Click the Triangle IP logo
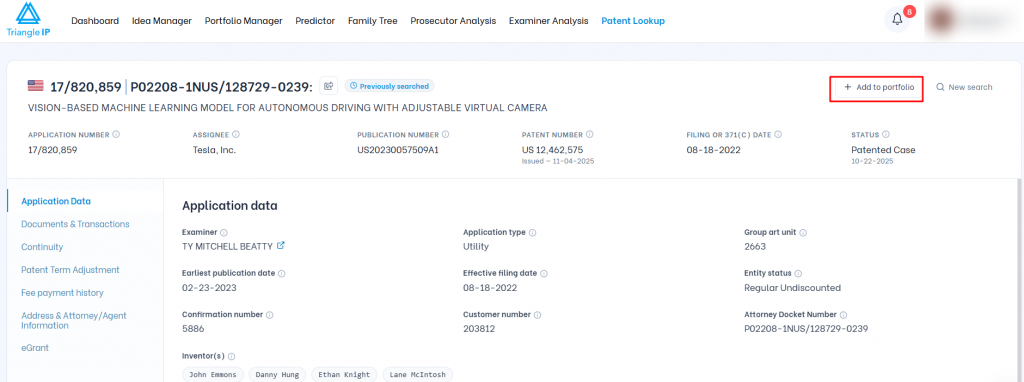The width and height of the screenshot is (1024, 382). (28, 20)
